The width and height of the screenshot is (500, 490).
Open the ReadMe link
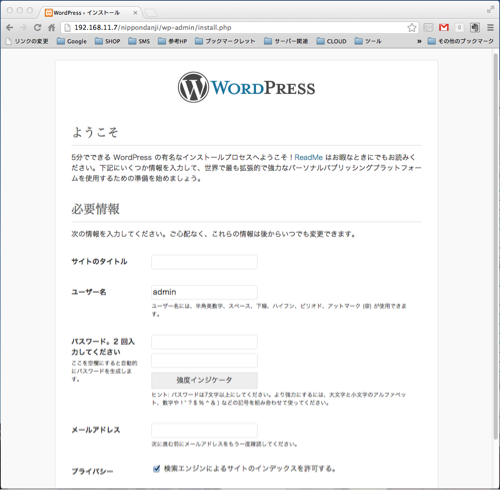tap(308, 157)
